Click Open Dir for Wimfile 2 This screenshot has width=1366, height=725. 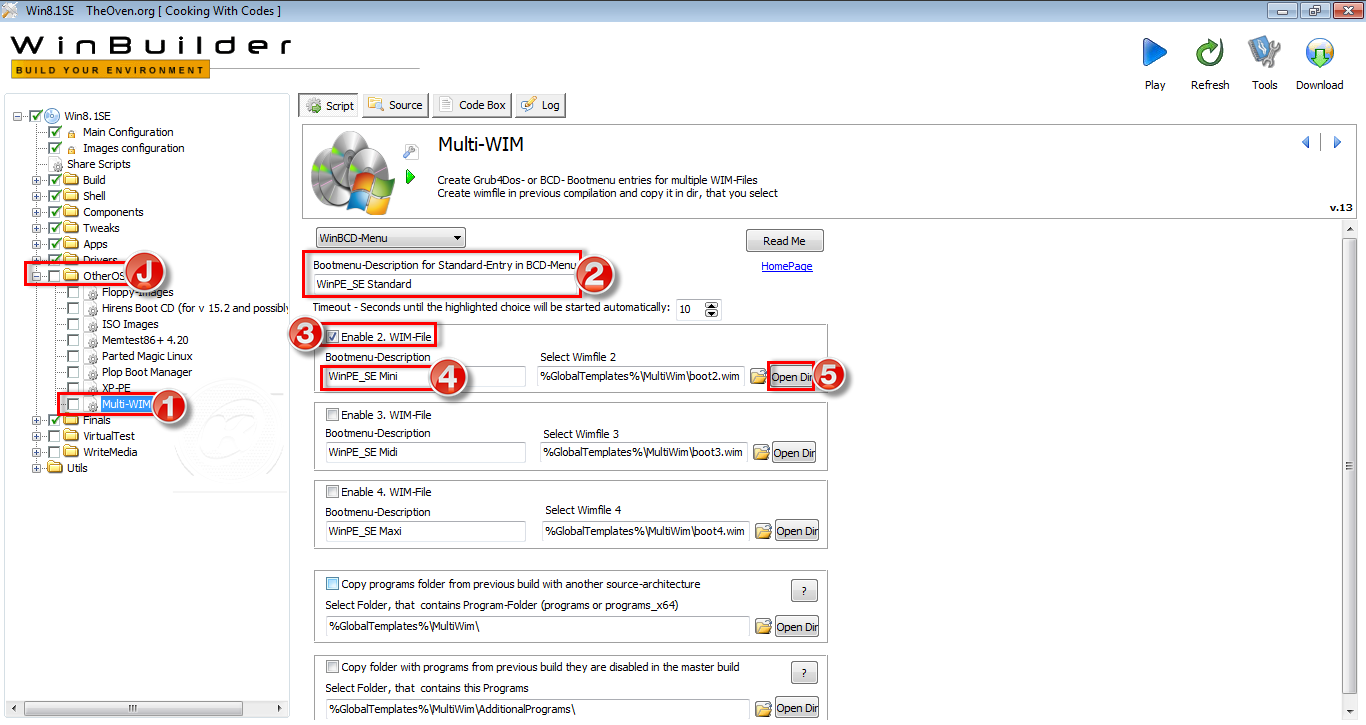(x=791, y=377)
